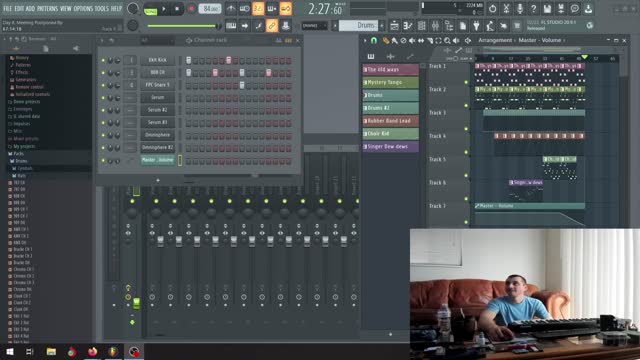640x360 pixels.
Task: Open Channel rack menu arrow
Action: coord(102,40)
